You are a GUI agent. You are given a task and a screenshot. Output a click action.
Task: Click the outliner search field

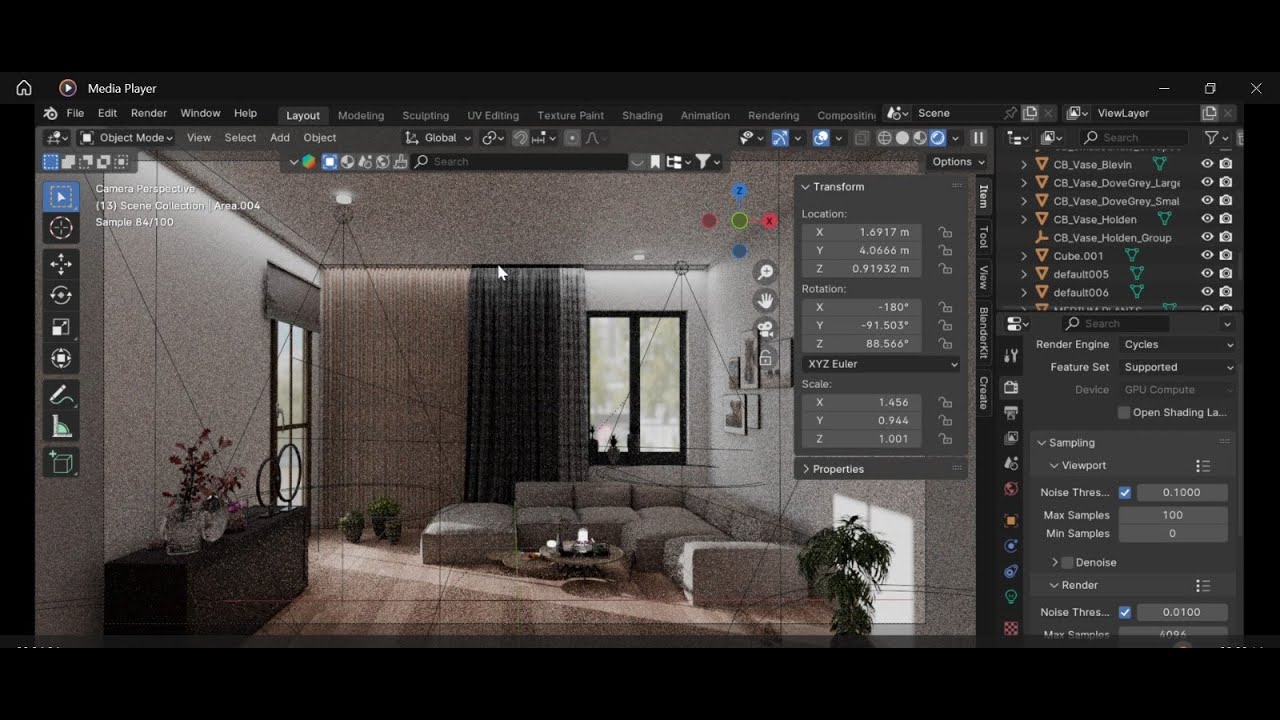pyautogui.click(x=1133, y=138)
